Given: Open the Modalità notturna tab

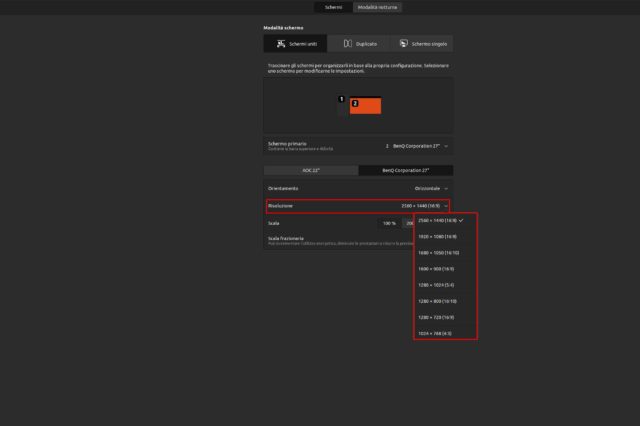Looking at the screenshot, I should tap(378, 7).
